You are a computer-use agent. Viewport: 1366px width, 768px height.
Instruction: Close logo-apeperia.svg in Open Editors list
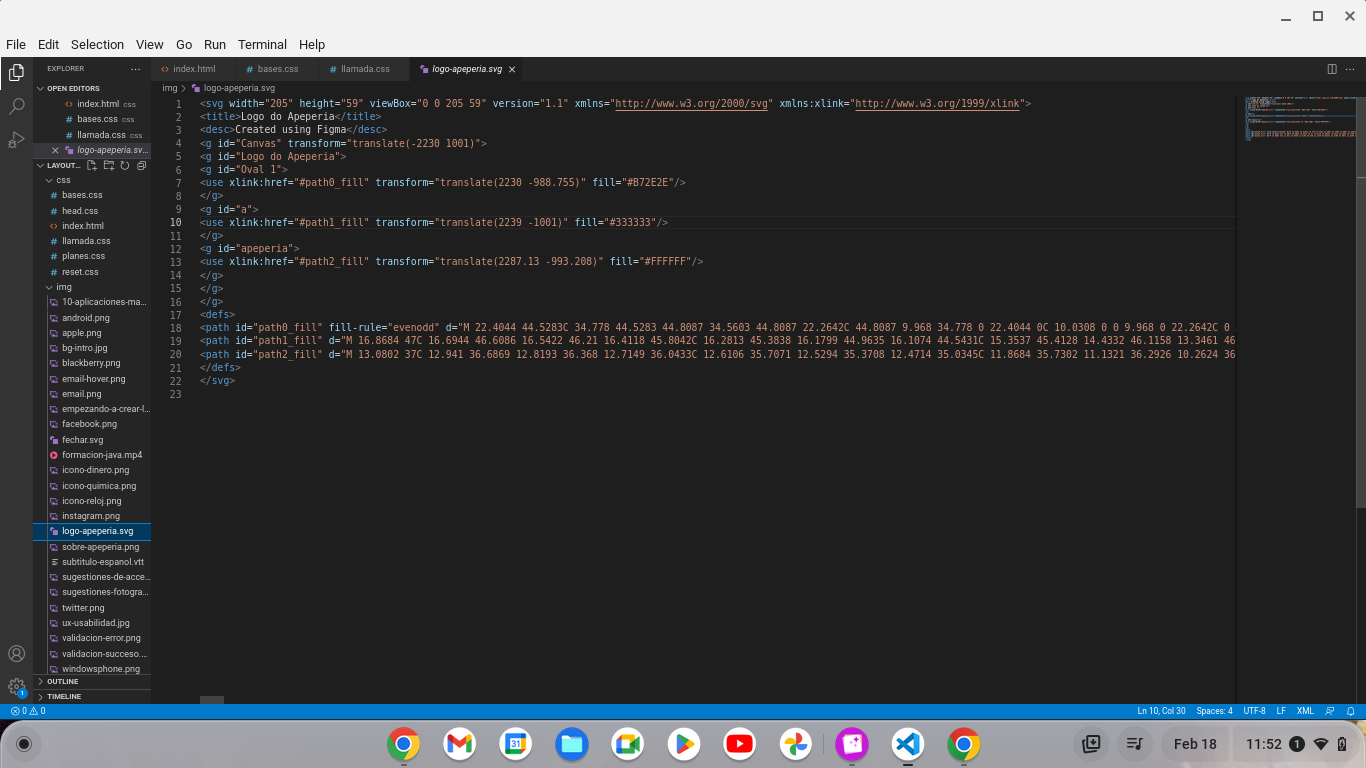[55, 150]
